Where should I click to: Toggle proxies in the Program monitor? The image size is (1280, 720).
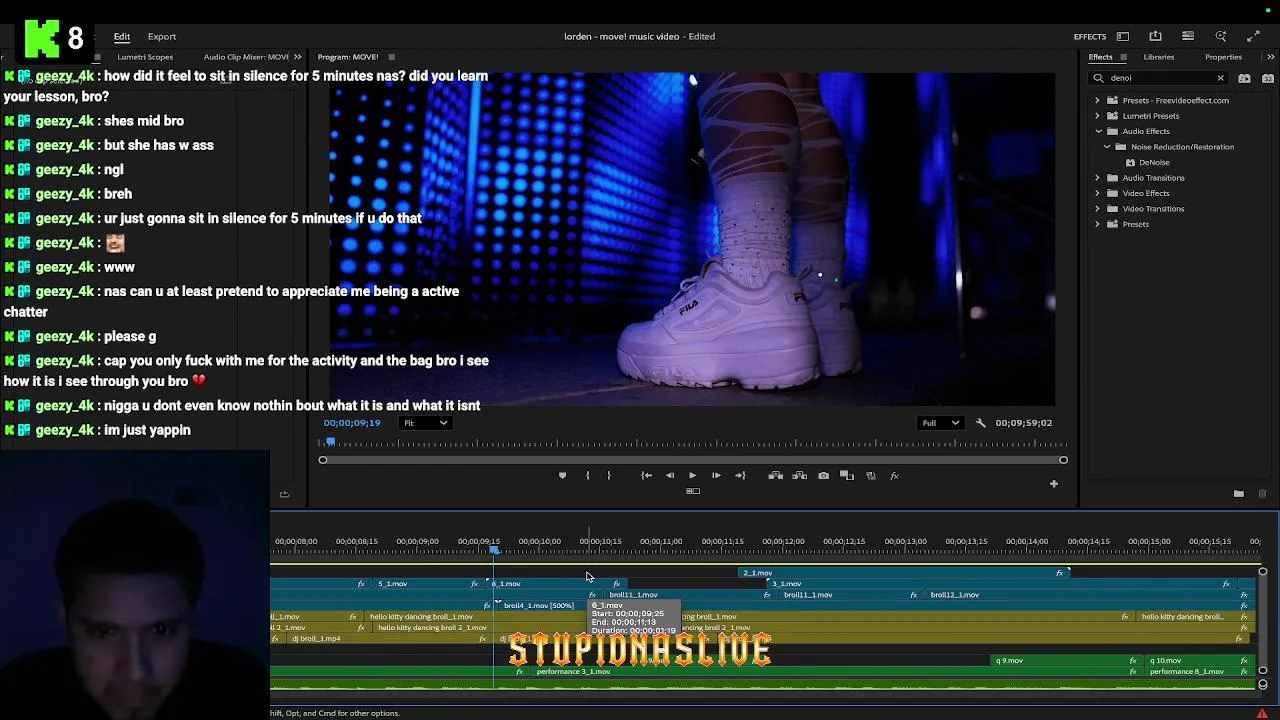tap(871, 476)
